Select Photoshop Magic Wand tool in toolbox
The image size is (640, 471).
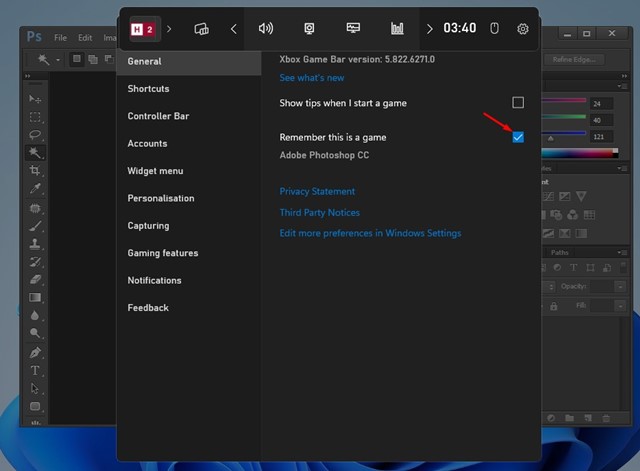(x=35, y=153)
